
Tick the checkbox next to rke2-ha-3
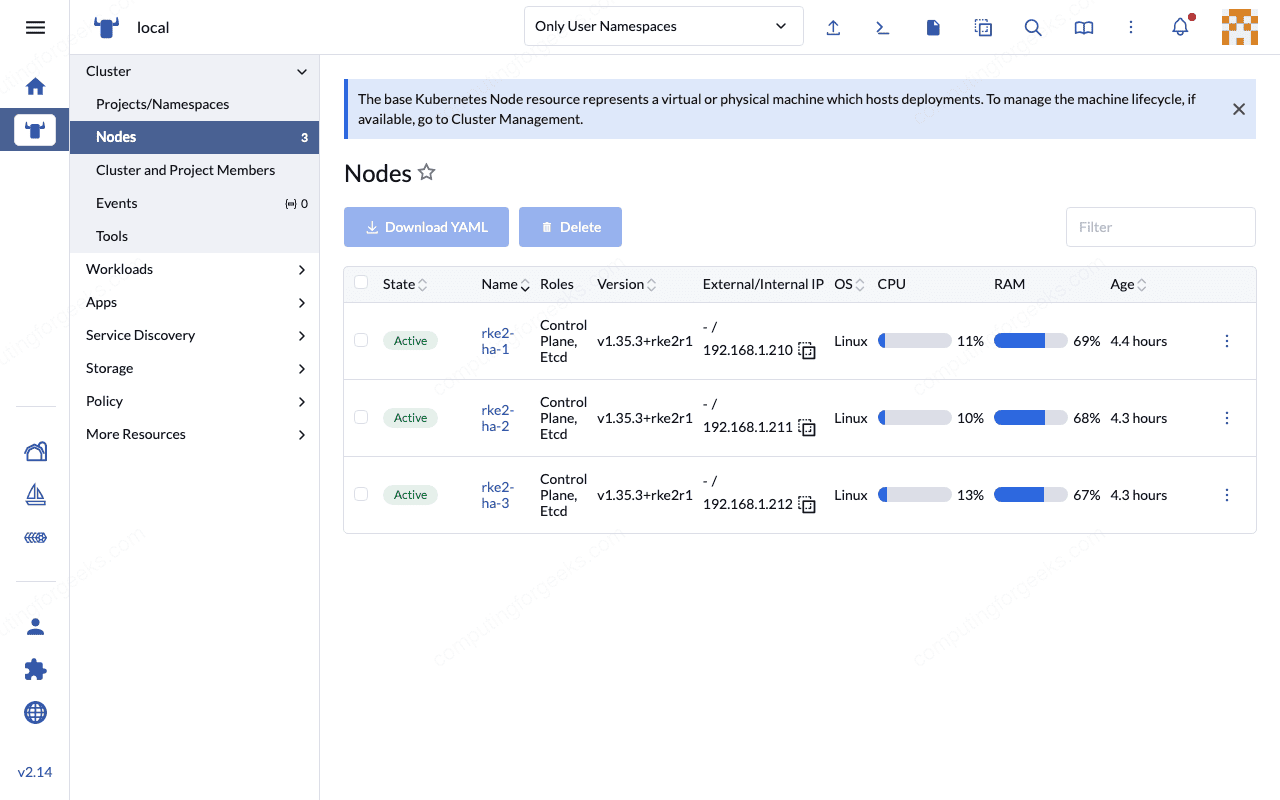point(361,494)
